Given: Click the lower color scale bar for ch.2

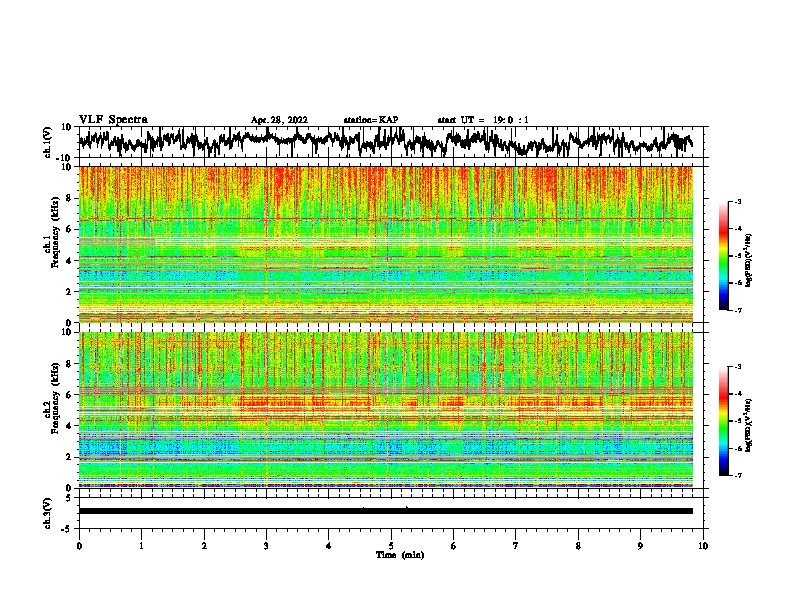Looking at the screenshot, I should 723,421.
